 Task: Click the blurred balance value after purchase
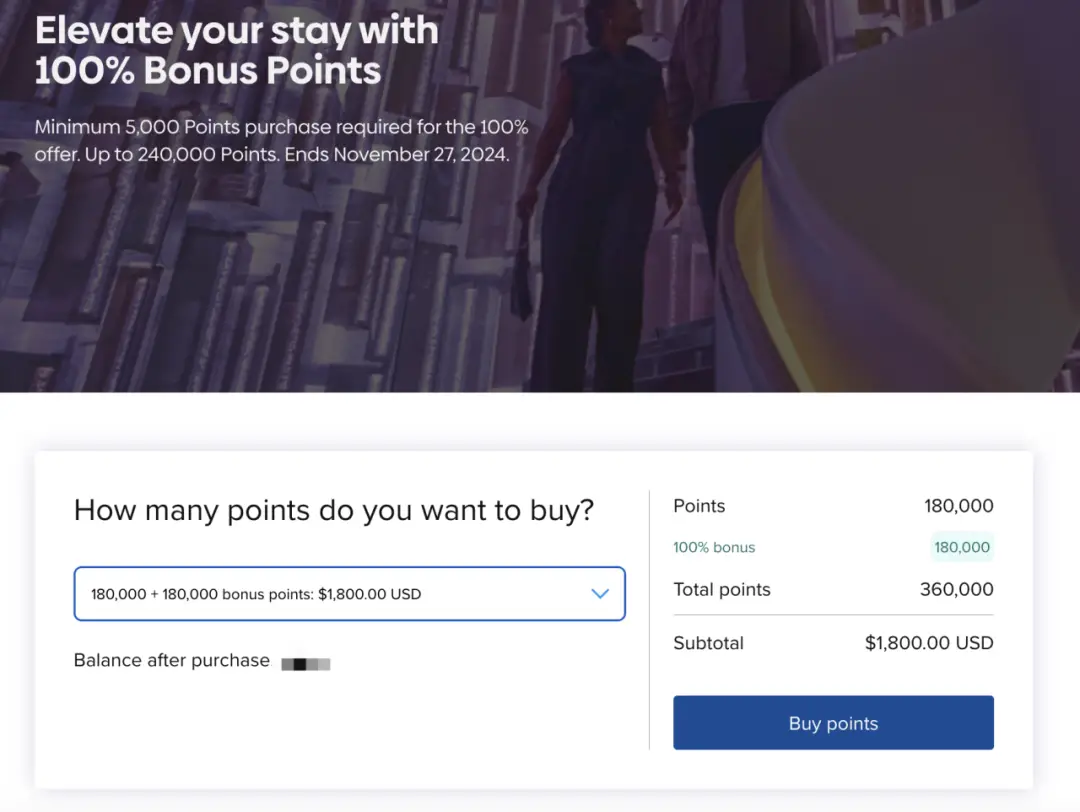click(x=306, y=663)
